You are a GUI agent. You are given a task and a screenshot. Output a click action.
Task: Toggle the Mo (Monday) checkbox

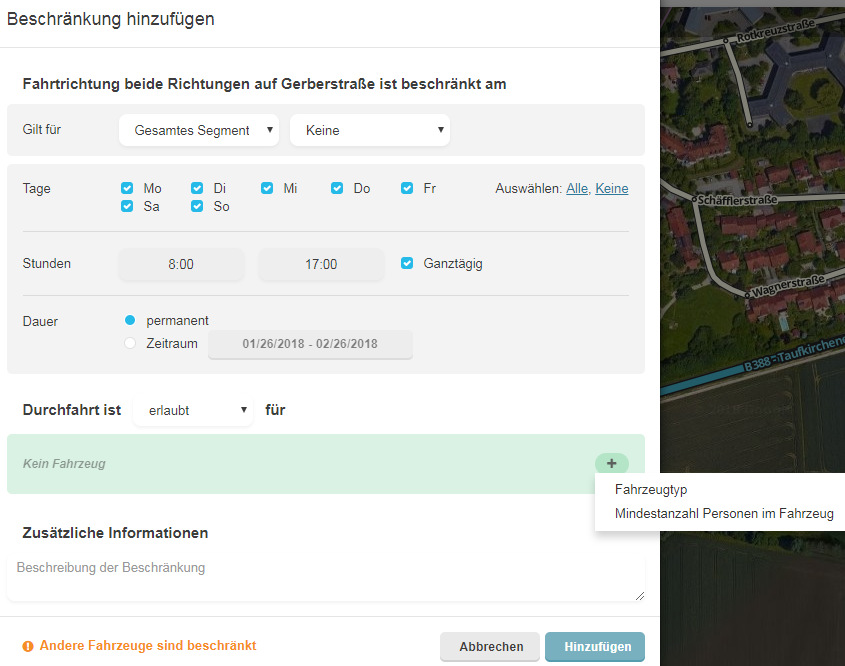[127, 188]
